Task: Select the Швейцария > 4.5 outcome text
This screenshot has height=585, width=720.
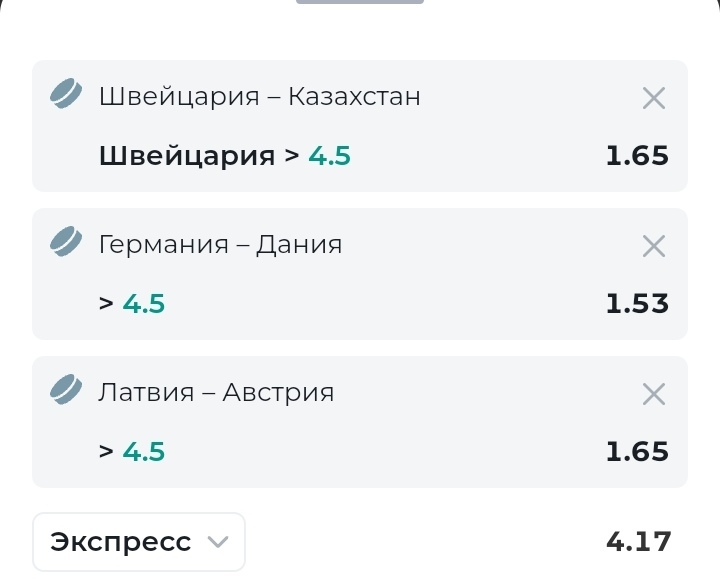Action: click(x=225, y=156)
